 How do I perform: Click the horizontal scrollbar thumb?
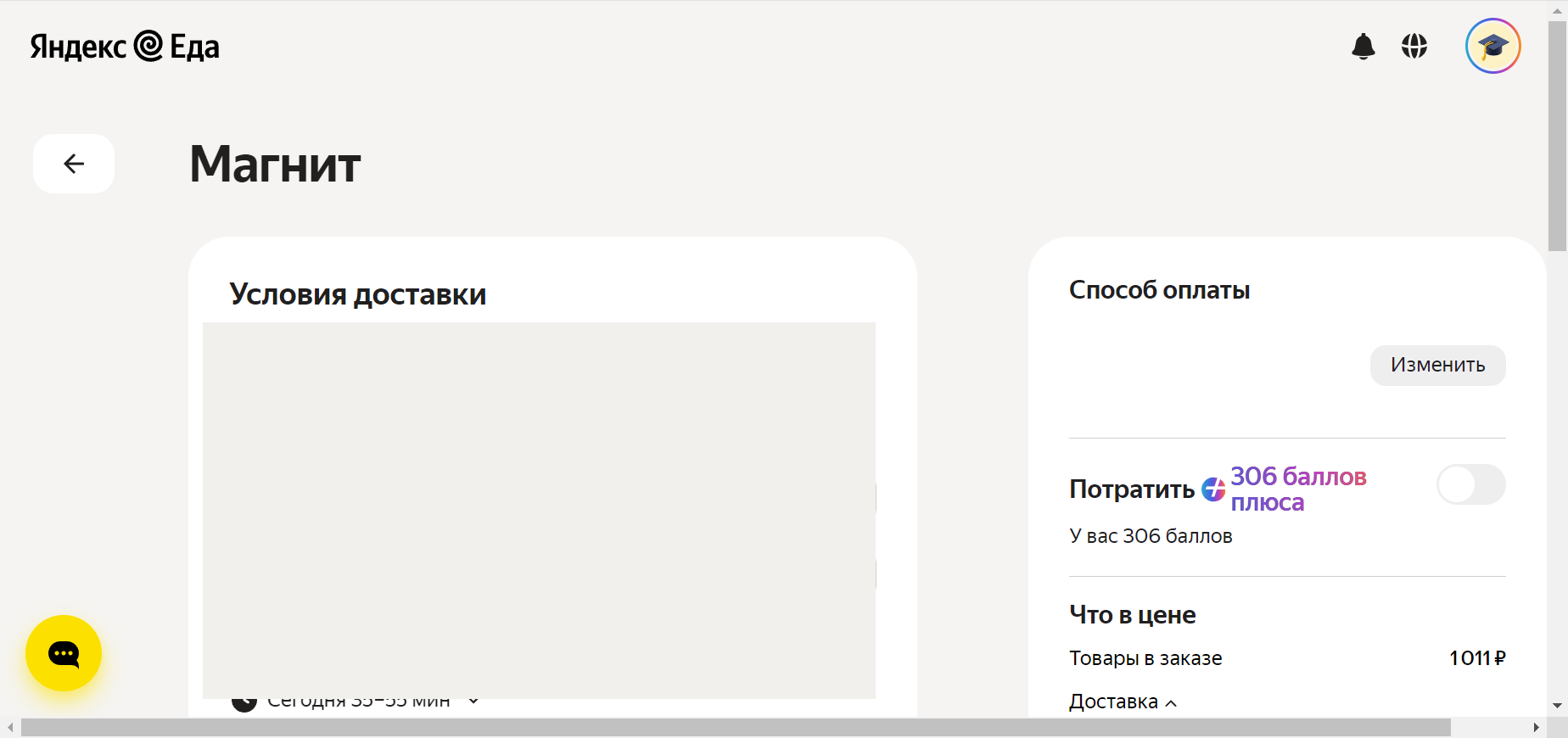coord(736,728)
